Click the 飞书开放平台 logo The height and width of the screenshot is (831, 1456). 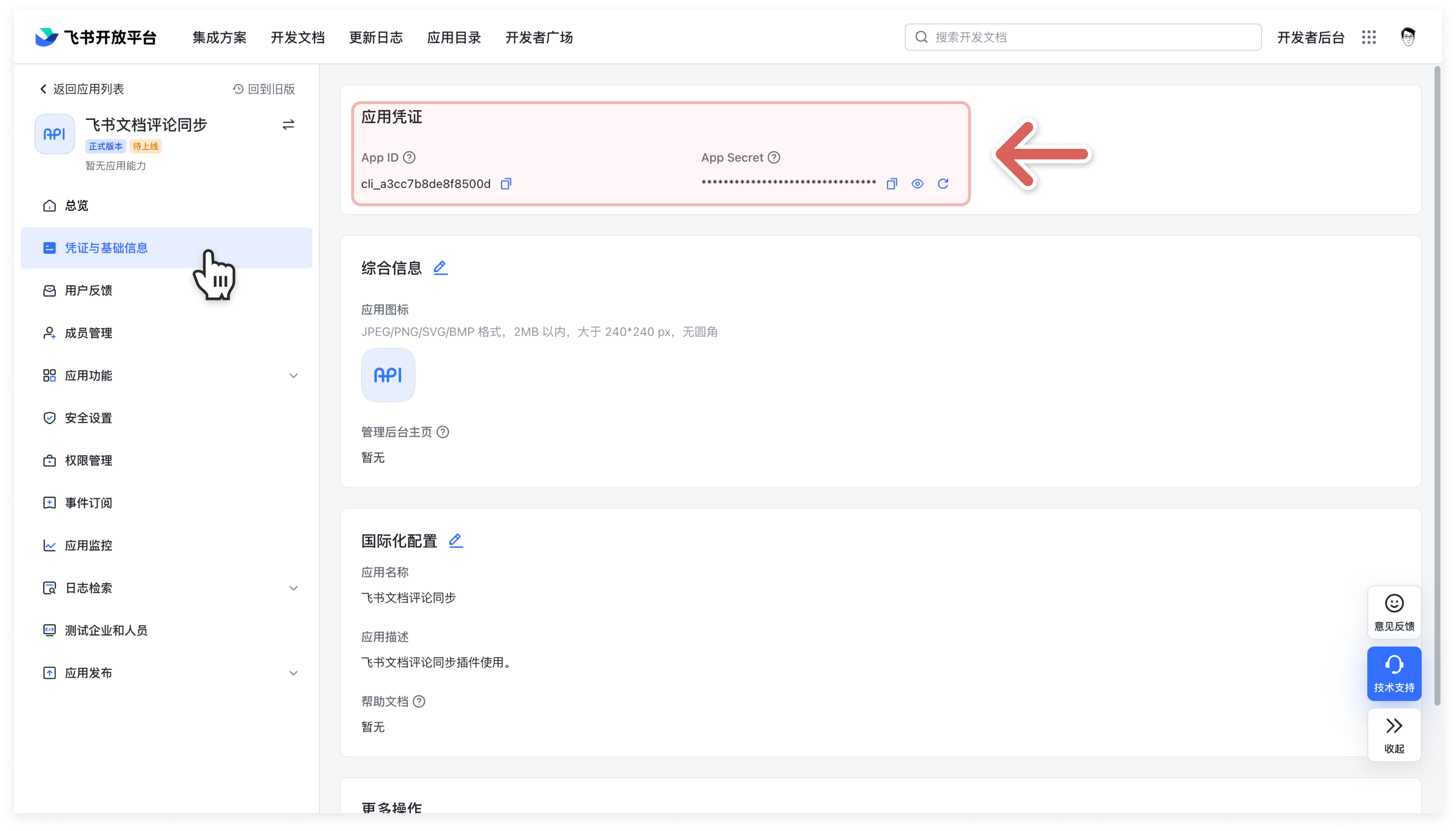tap(96, 37)
